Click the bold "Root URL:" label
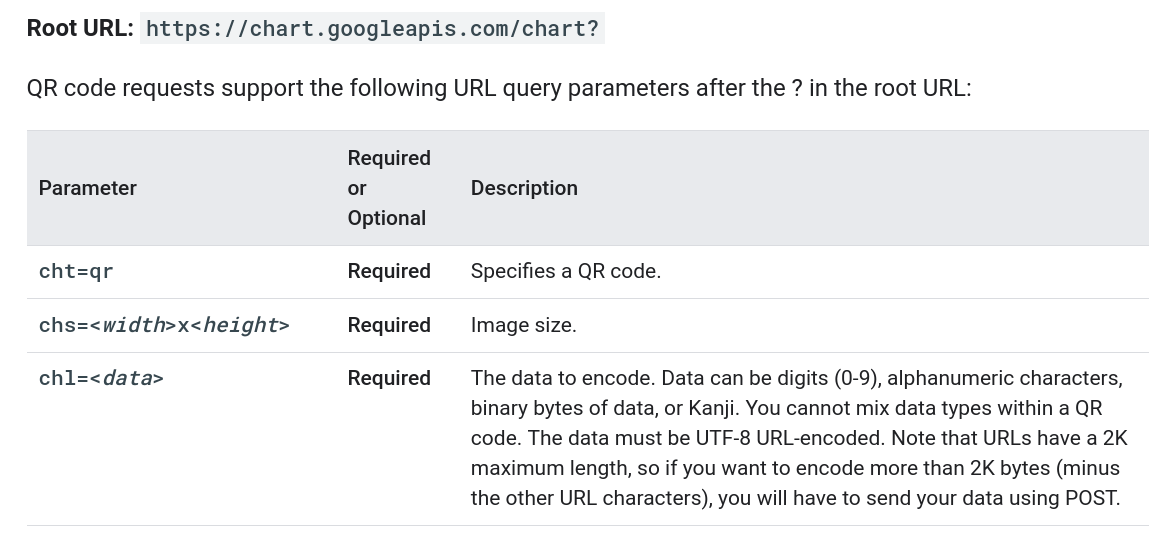1158x536 pixels. 80,28
